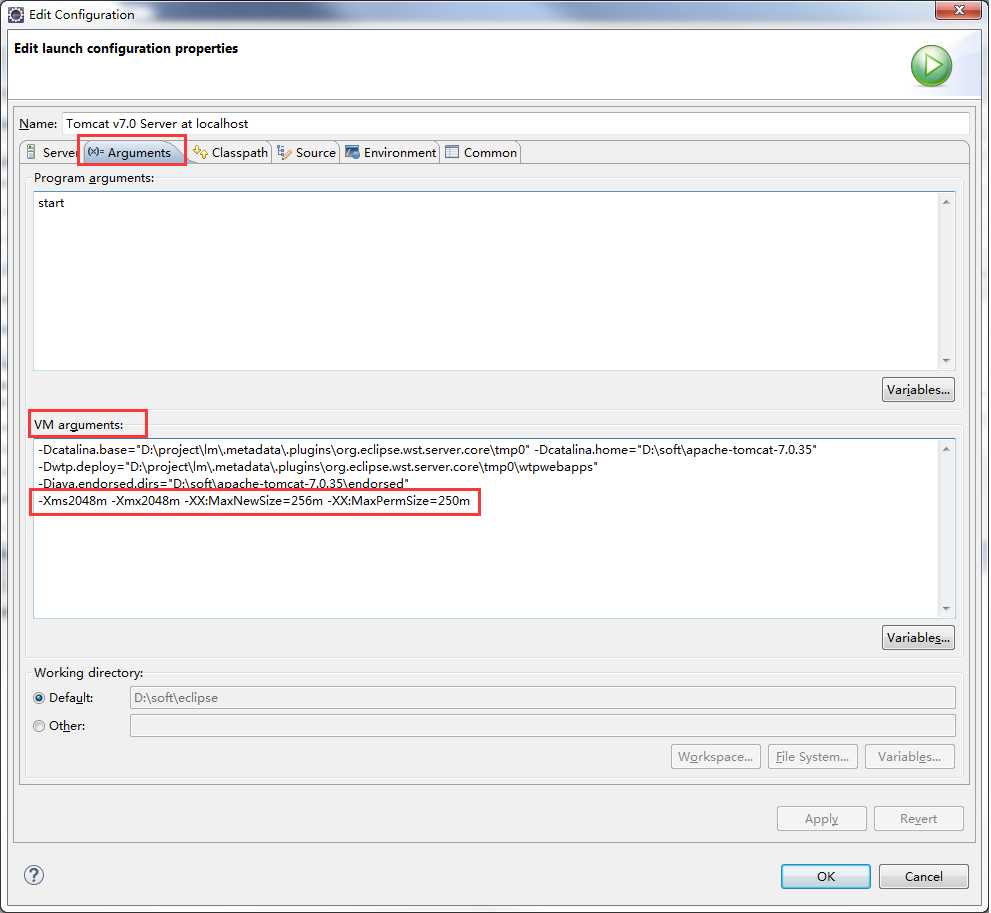Click VM arguments scrollbar up arrow
The height and width of the screenshot is (913, 991).
tap(946, 449)
